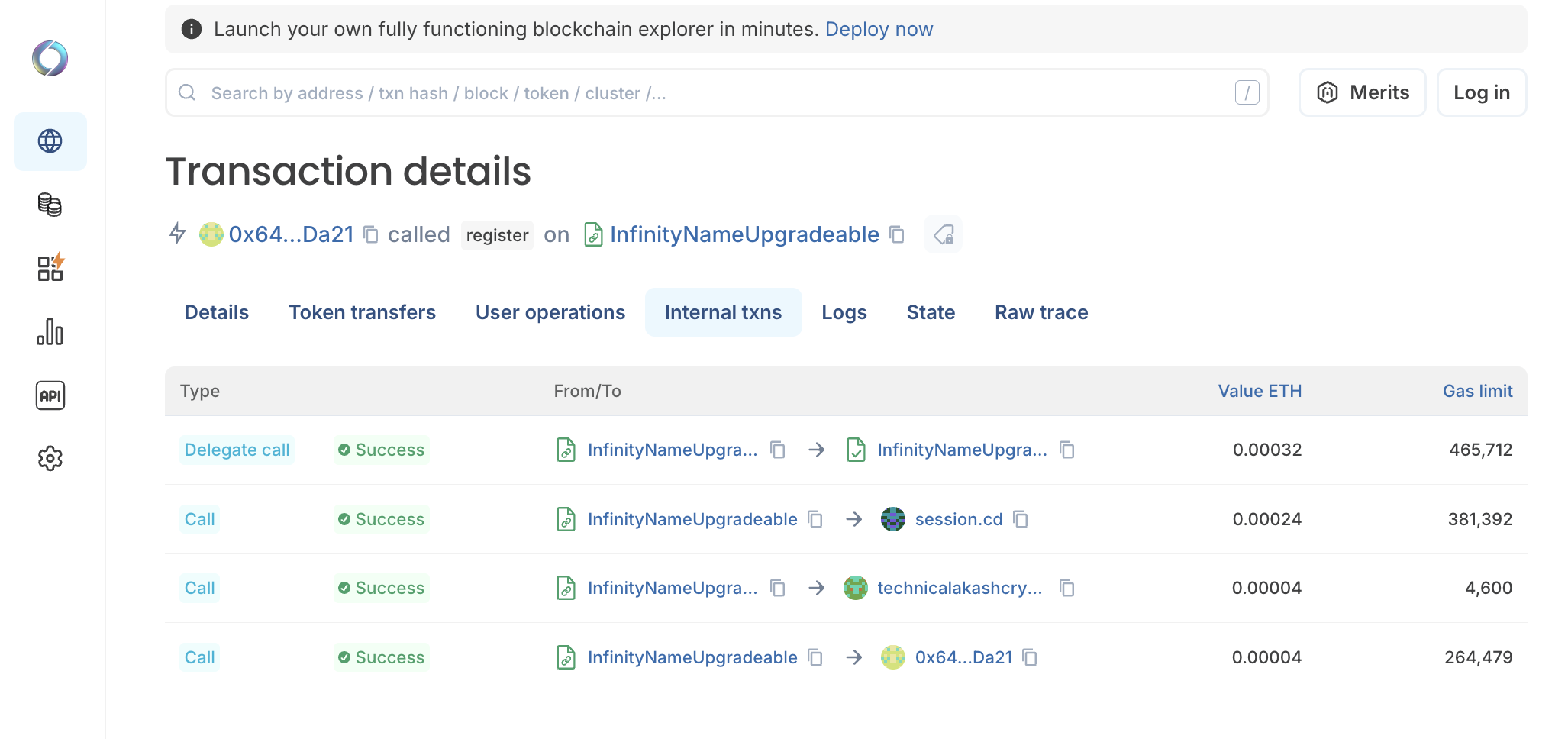Click the lightning bolt transaction icon
1568x739 pixels.
coord(178,233)
